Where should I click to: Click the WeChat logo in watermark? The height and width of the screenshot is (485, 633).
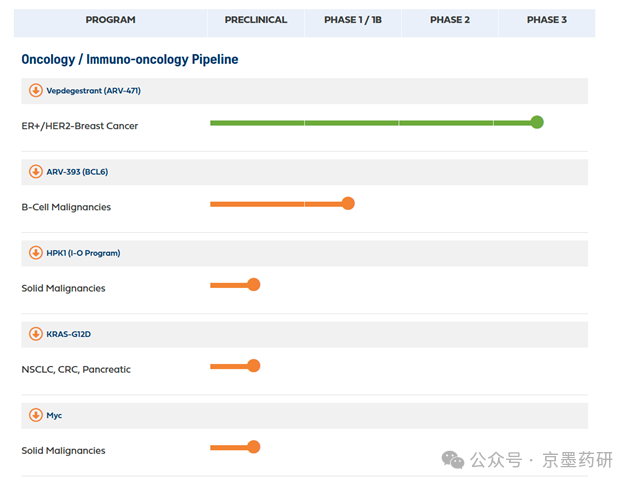[x=453, y=460]
